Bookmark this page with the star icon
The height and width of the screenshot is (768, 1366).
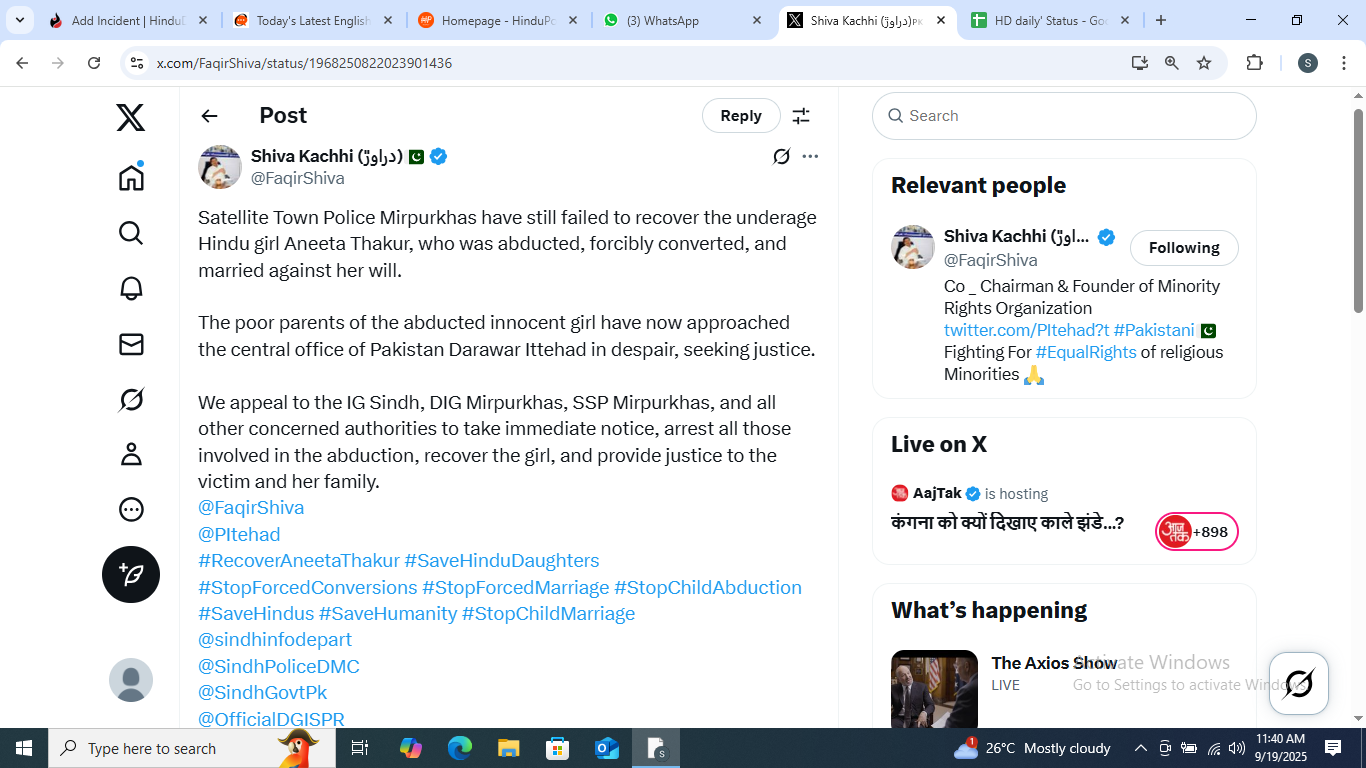click(1204, 63)
